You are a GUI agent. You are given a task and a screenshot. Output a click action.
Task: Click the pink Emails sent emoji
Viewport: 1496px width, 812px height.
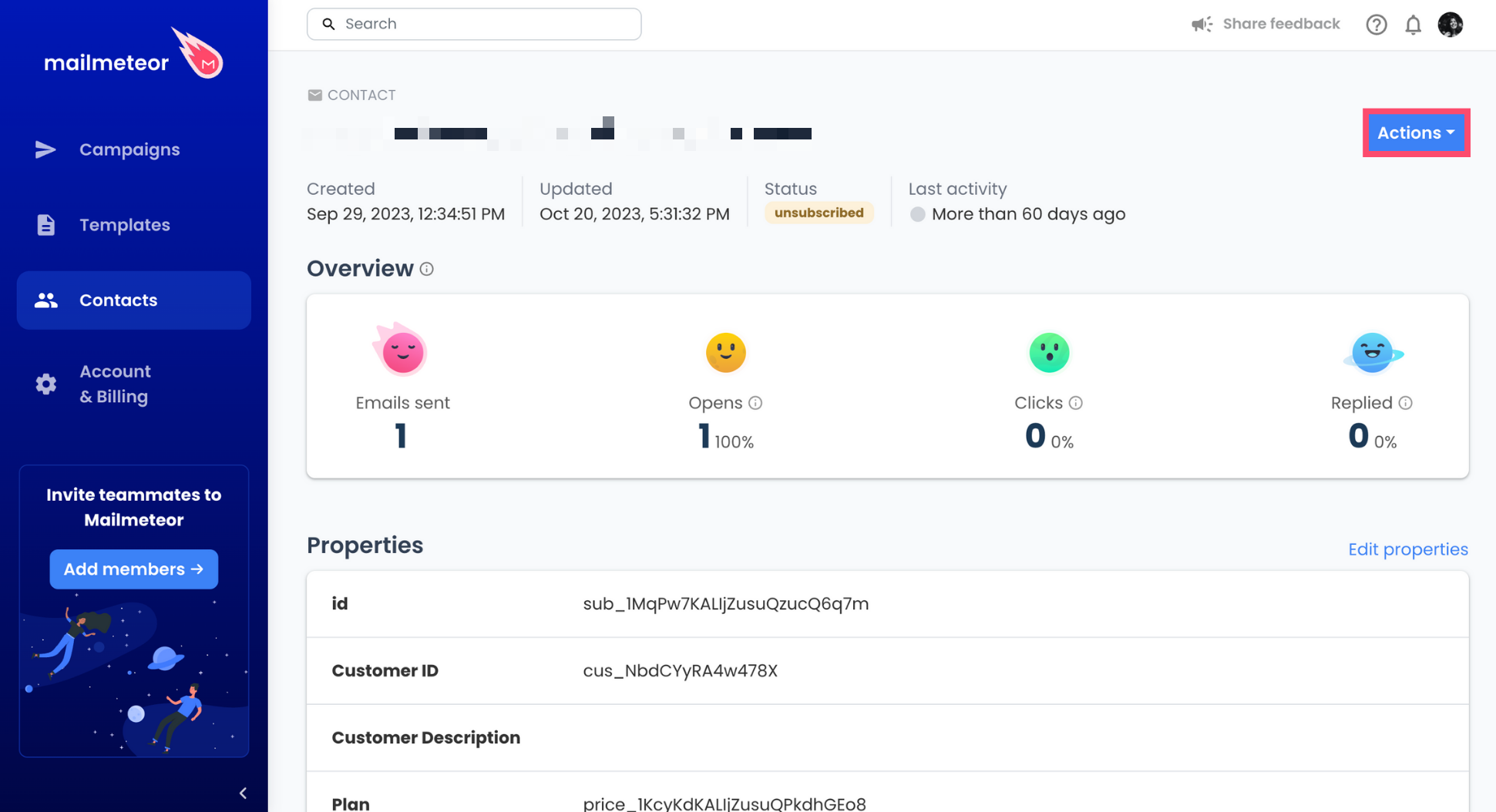click(401, 350)
